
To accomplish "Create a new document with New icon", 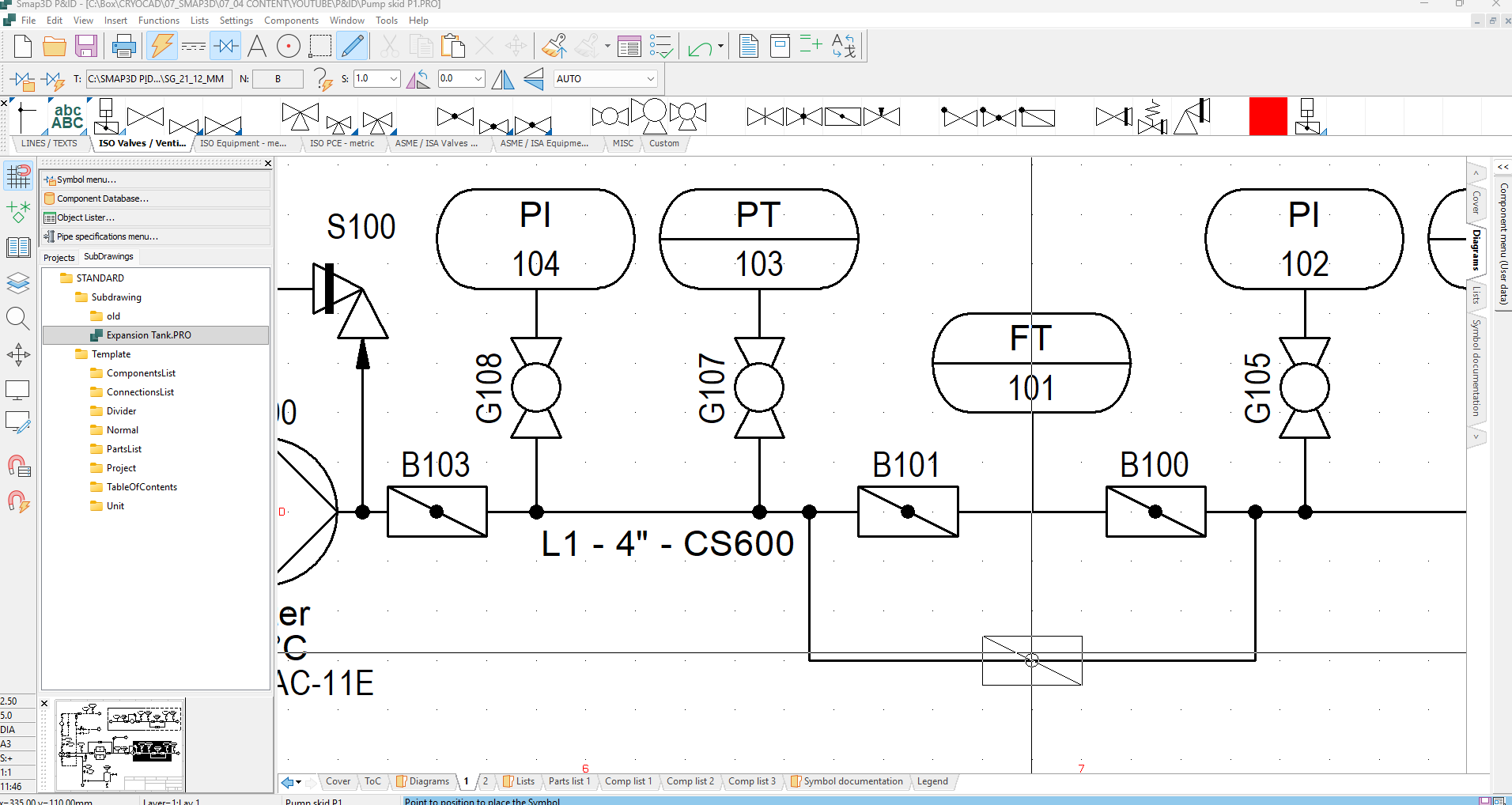I will pyautogui.click(x=23, y=46).
